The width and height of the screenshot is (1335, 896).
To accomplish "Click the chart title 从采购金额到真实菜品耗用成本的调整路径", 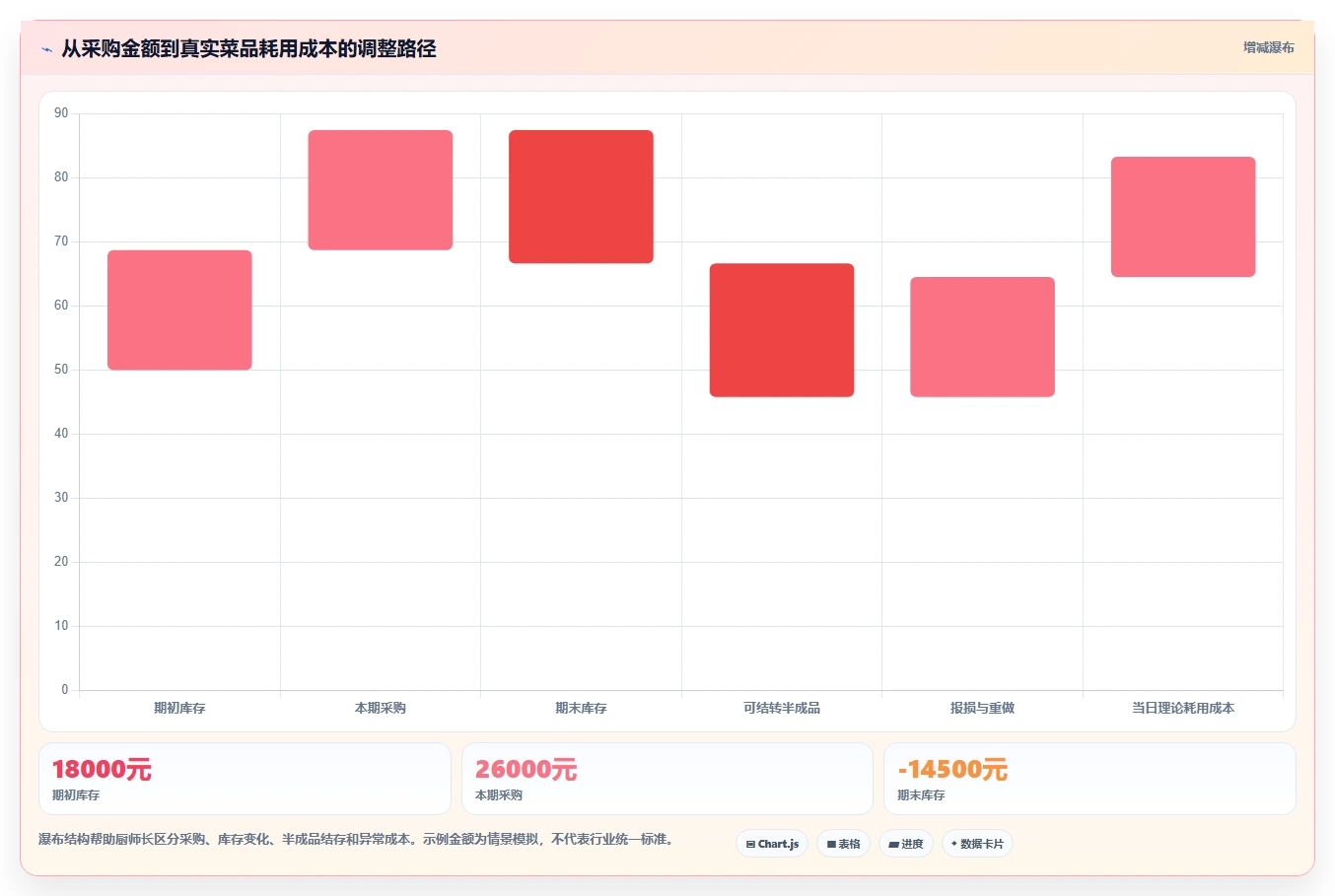I will coord(248,48).
